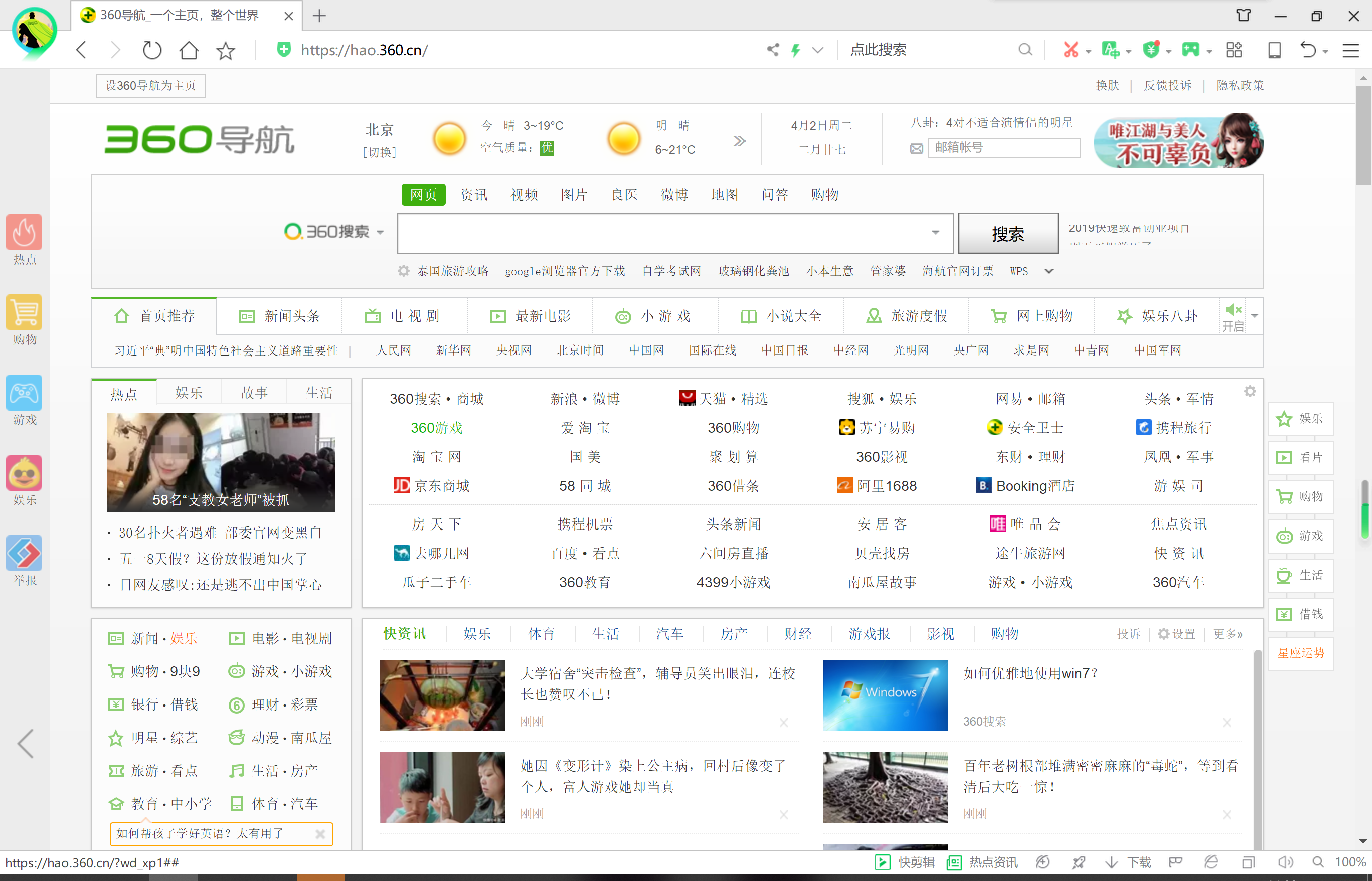
Task: Open the Windows 7 news thumbnail
Action: [885, 695]
